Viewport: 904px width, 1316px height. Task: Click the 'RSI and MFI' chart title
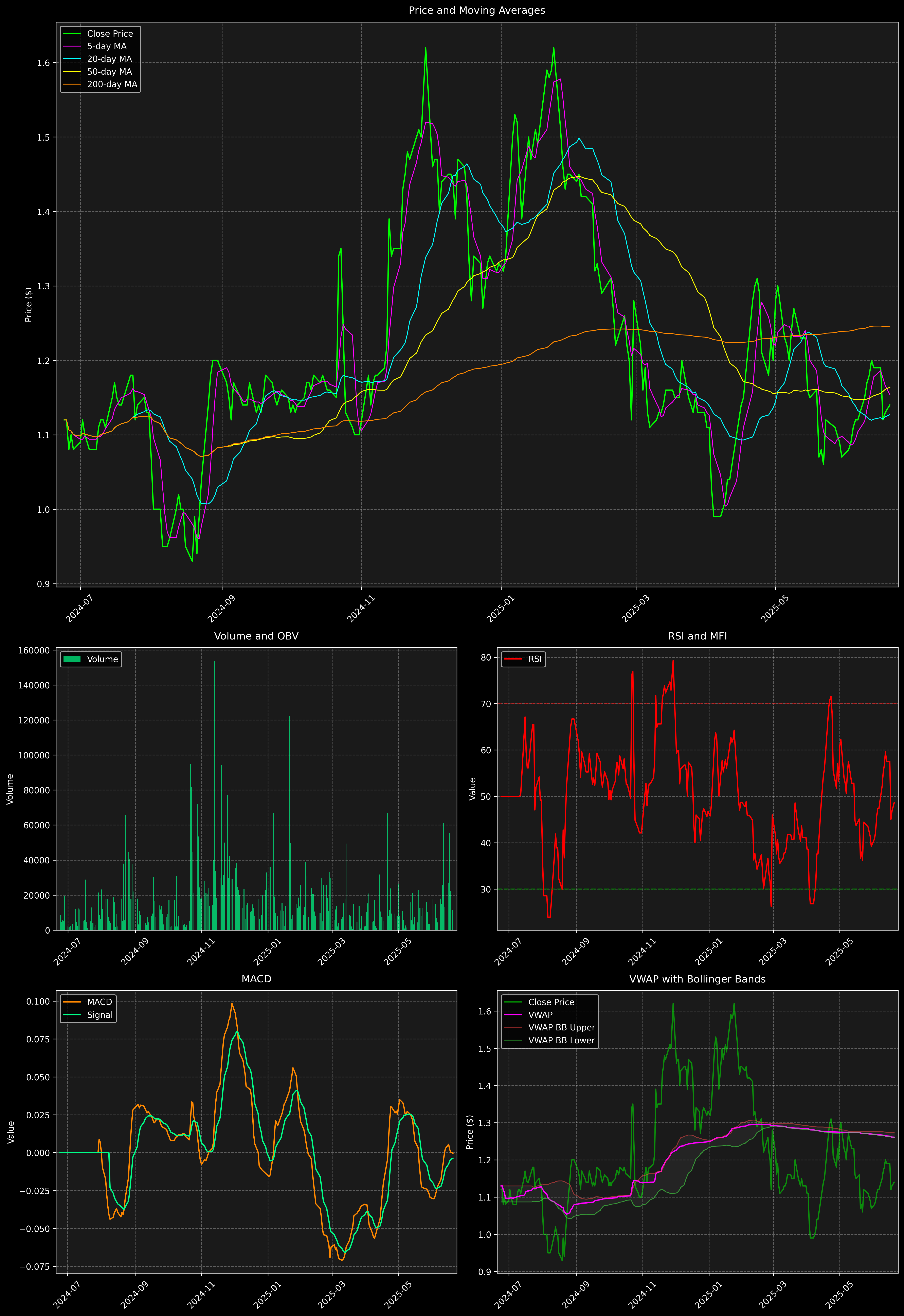697,636
